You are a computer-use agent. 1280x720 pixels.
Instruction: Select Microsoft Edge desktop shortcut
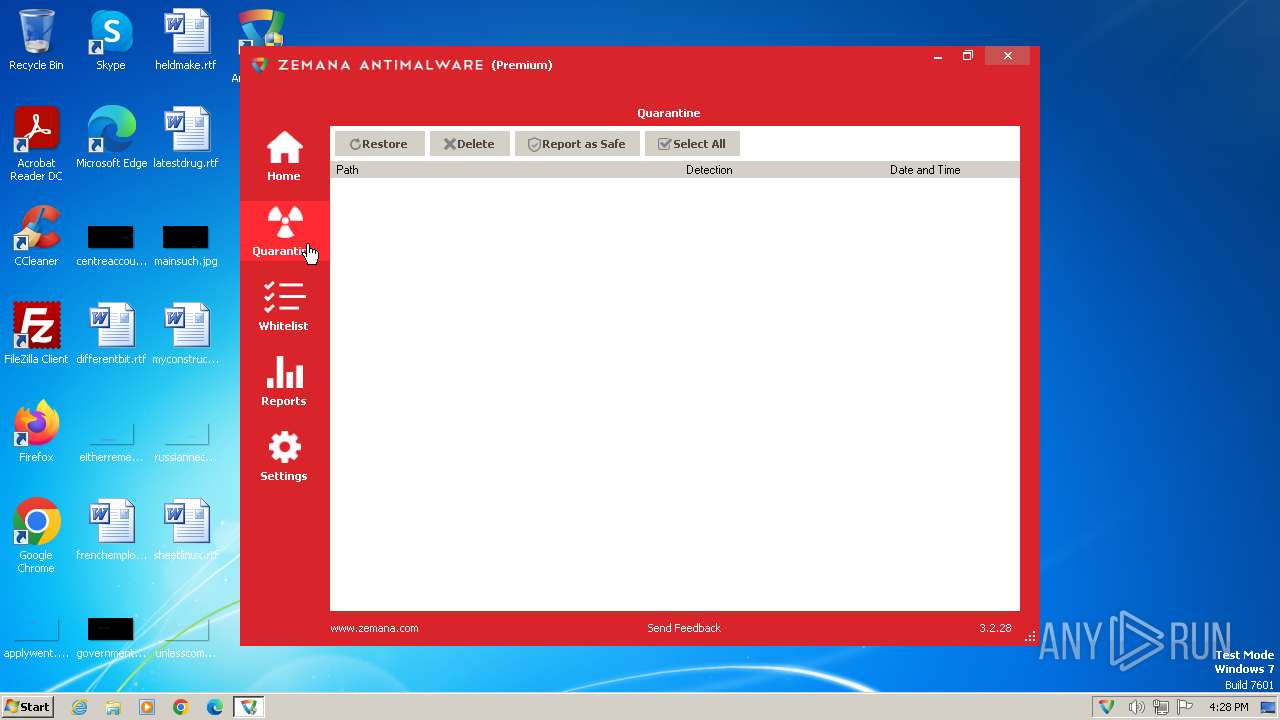(111, 138)
